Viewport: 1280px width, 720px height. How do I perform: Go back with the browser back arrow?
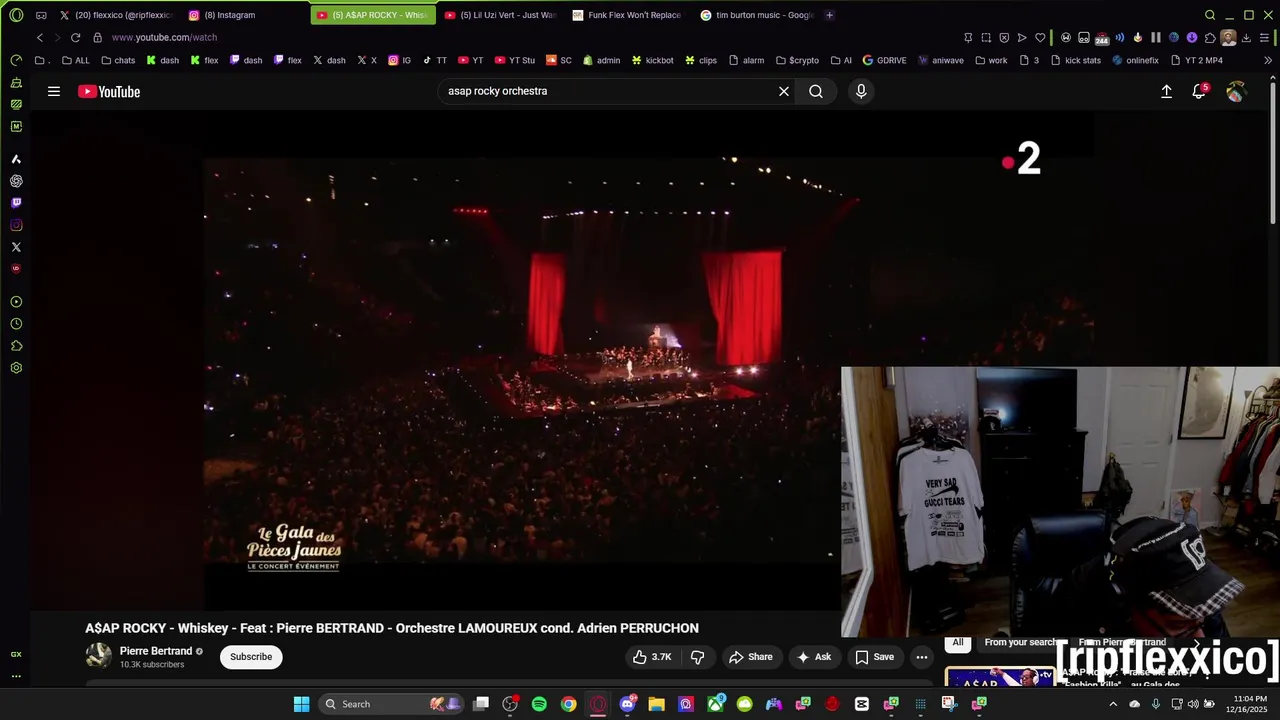[40, 37]
